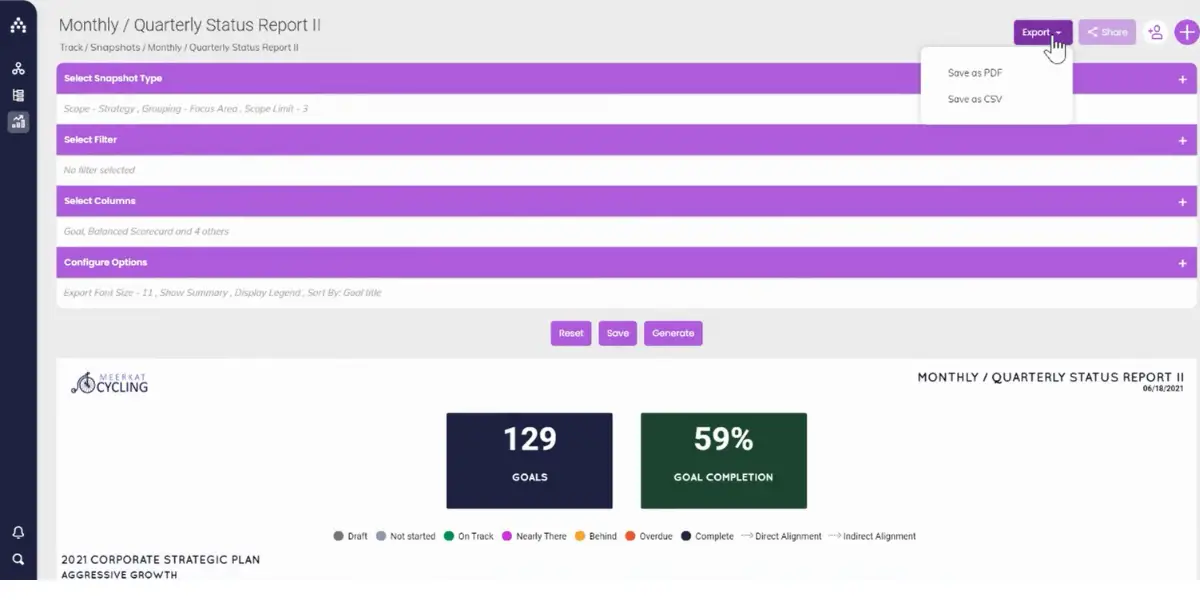The width and height of the screenshot is (1200, 600).
Task: Expand Select Columns plus icon
Action: [x=1182, y=201]
